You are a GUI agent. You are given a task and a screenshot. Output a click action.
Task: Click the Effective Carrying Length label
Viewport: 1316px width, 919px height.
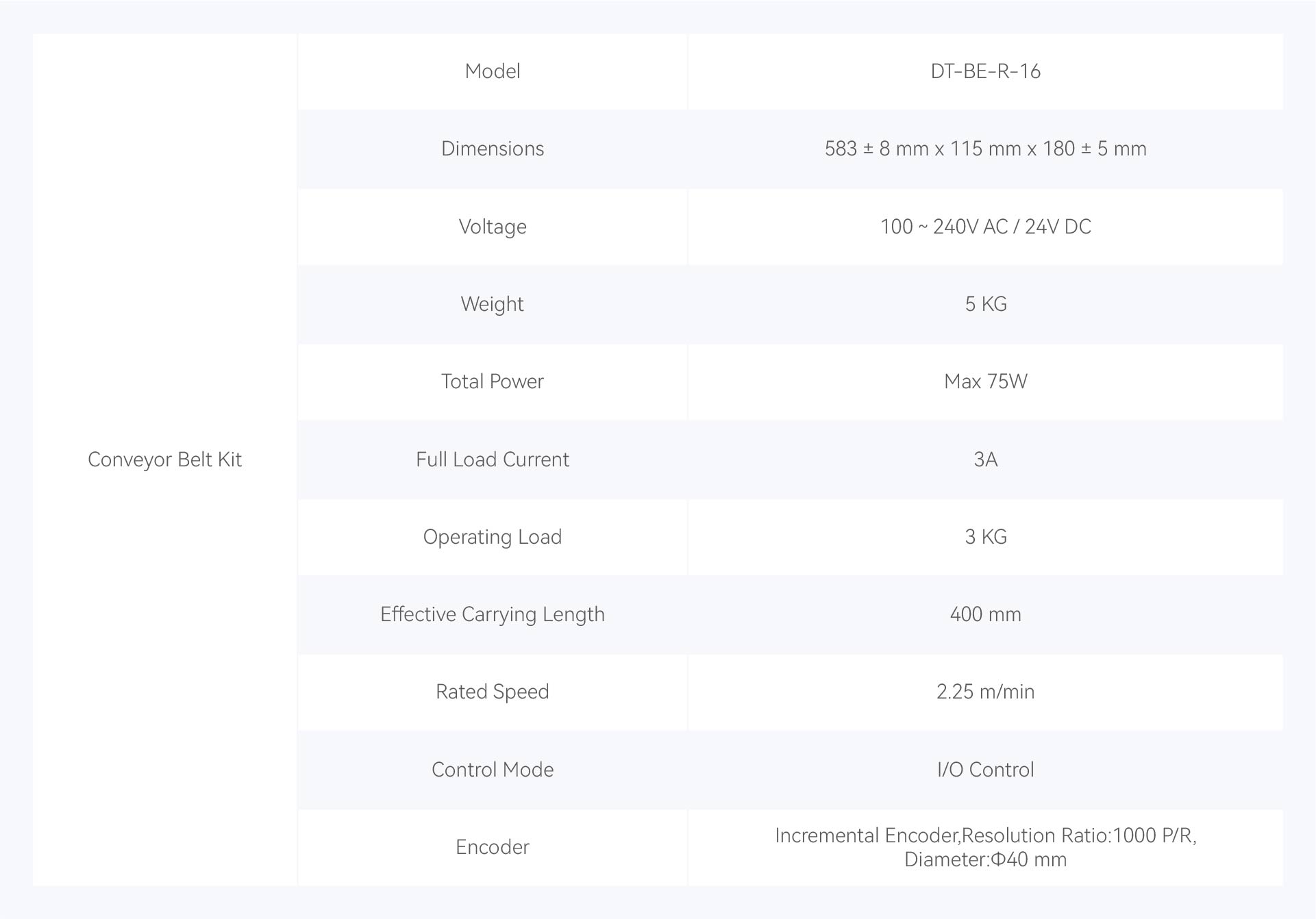click(493, 614)
